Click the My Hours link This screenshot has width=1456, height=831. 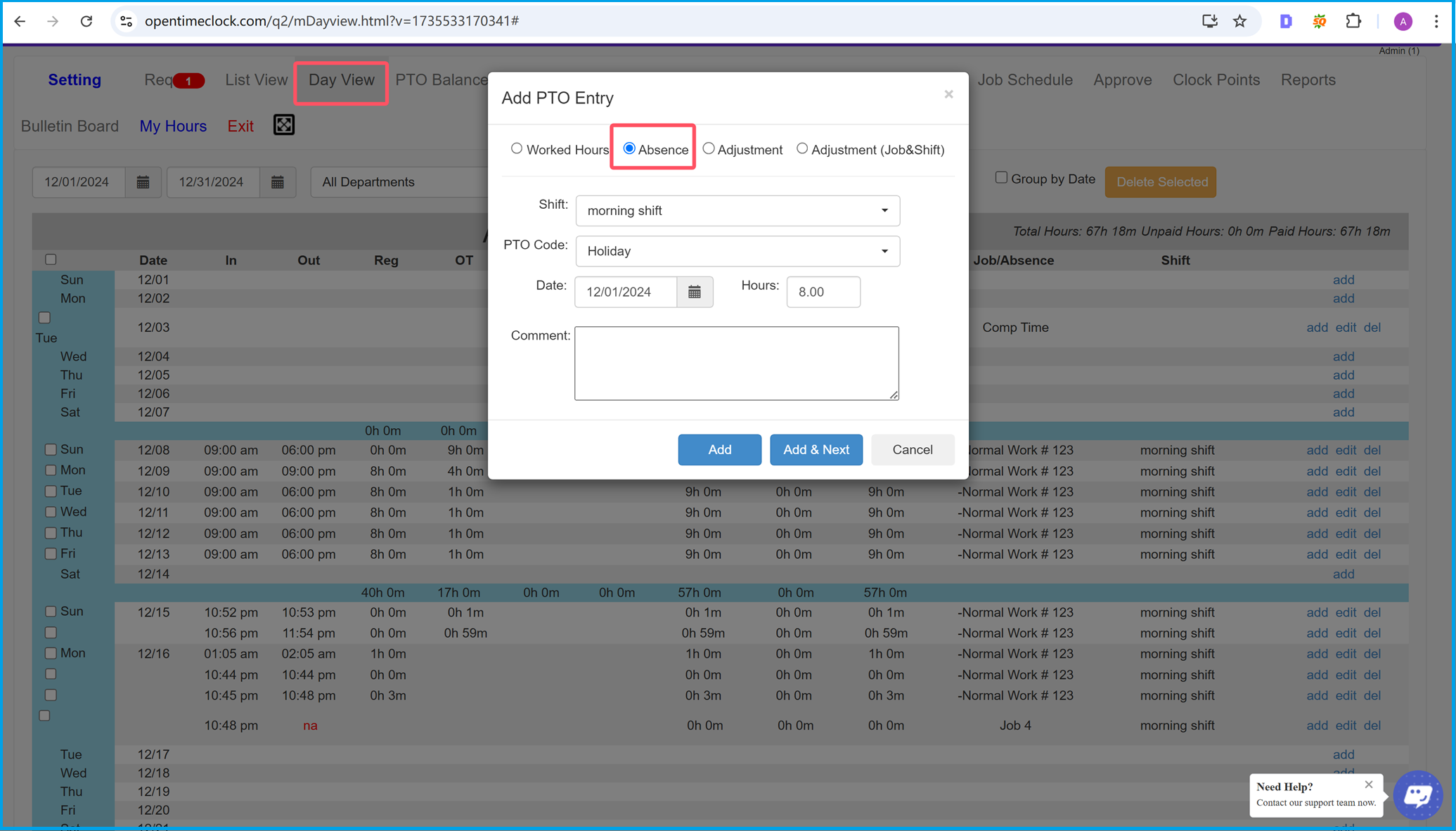(173, 125)
